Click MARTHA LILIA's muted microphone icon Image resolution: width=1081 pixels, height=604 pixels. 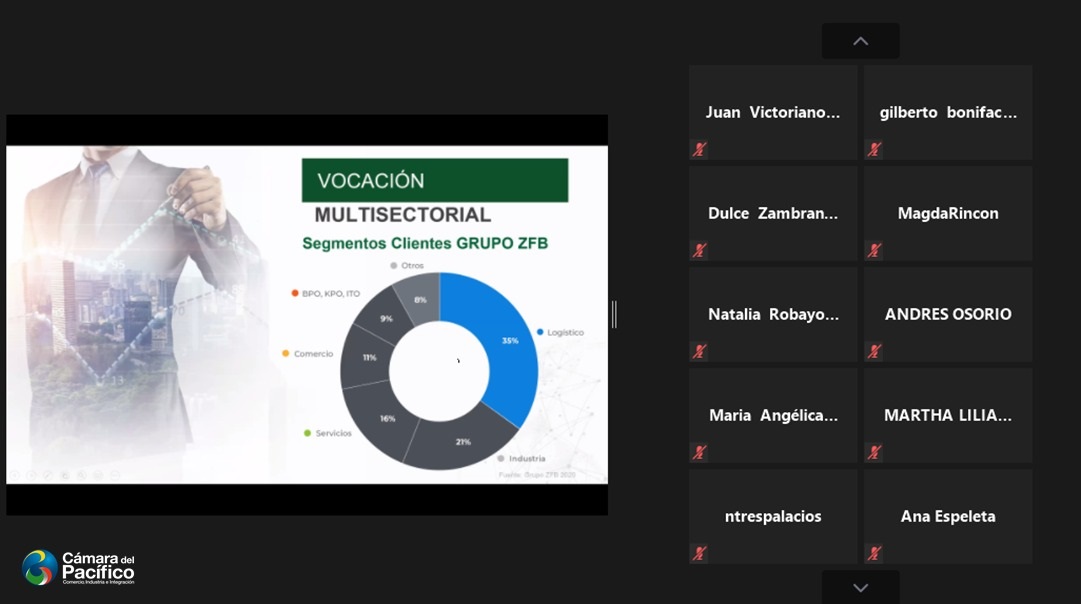[875, 452]
